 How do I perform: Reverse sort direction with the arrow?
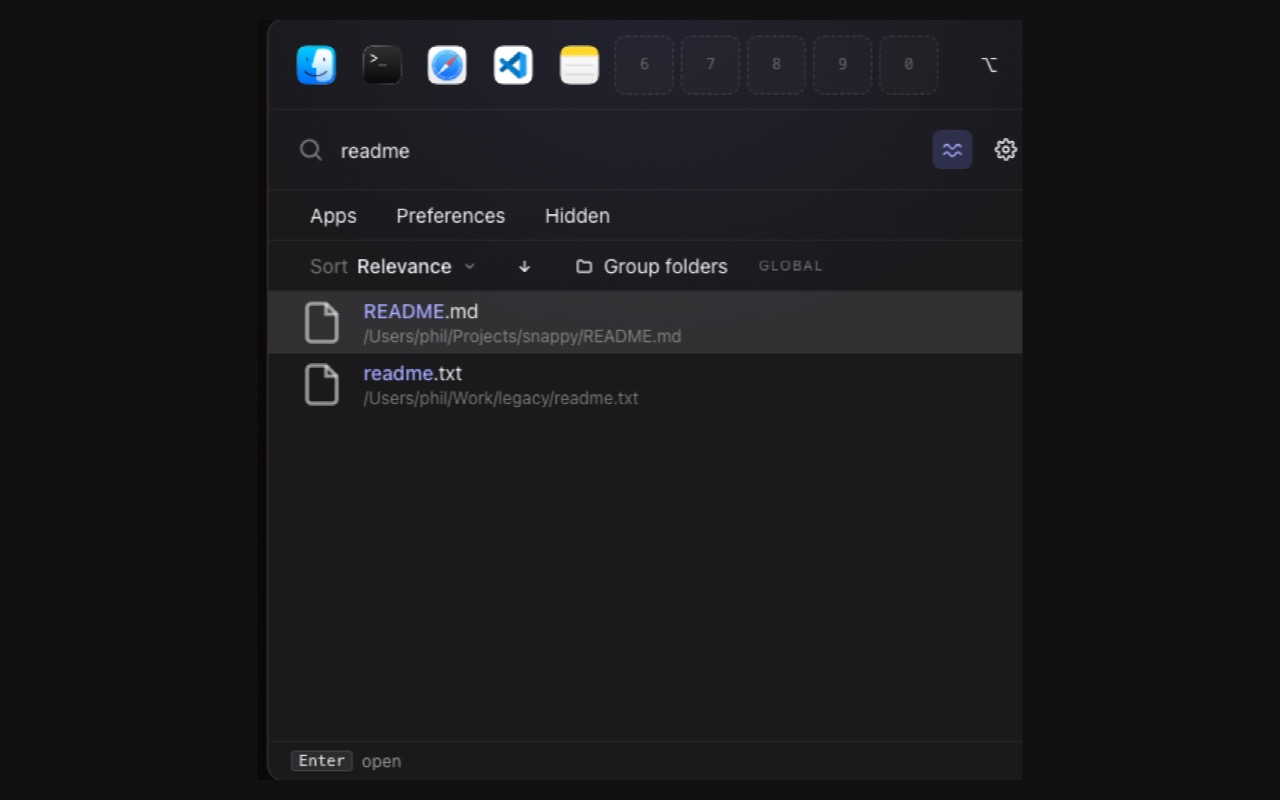524,267
